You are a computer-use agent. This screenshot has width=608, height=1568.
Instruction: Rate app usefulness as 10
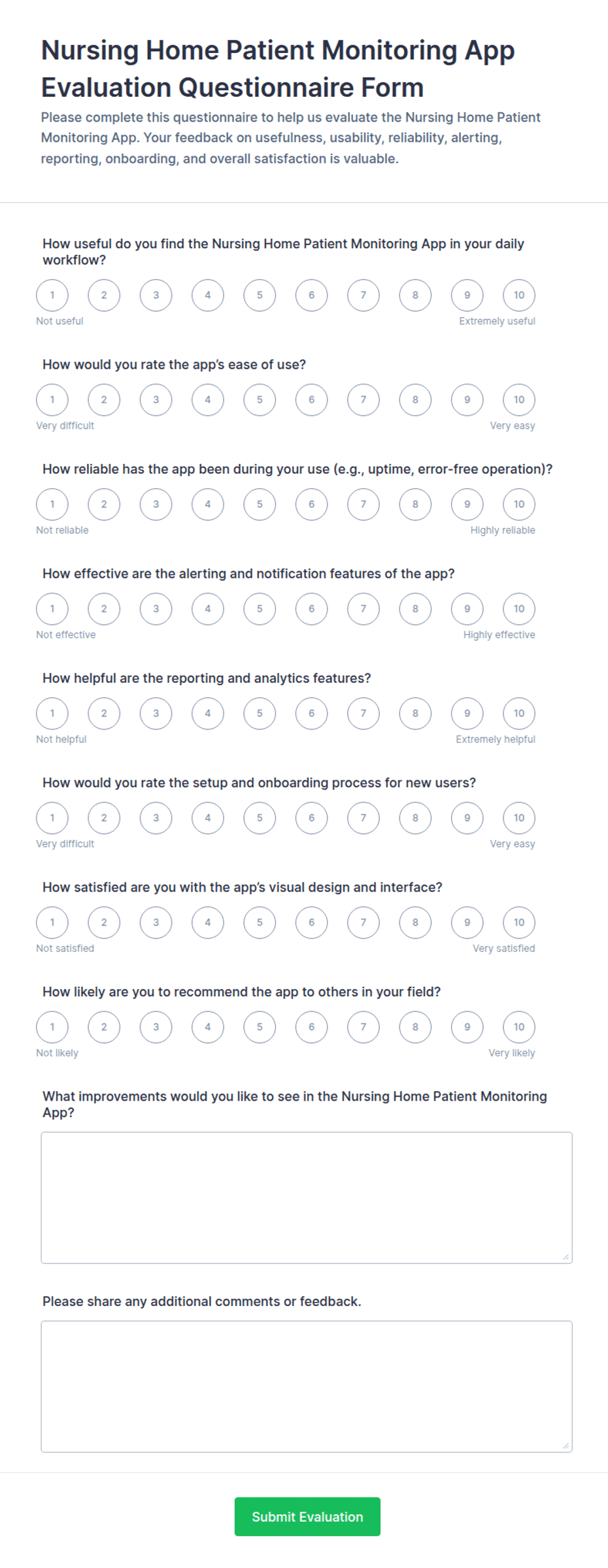pos(519,295)
